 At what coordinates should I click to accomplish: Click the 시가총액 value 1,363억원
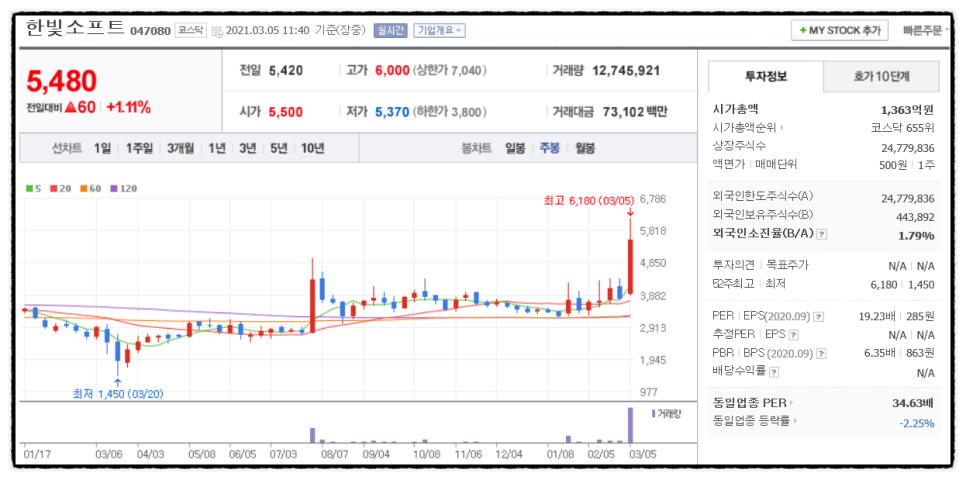click(x=907, y=110)
